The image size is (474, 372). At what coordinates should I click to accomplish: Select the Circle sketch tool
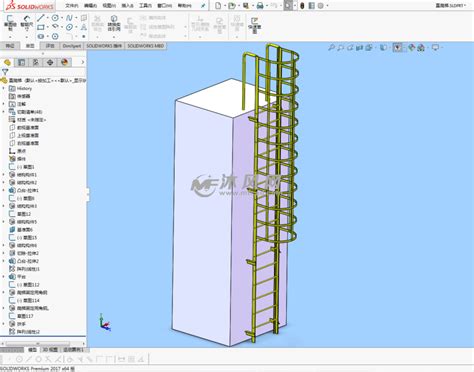point(55,18)
